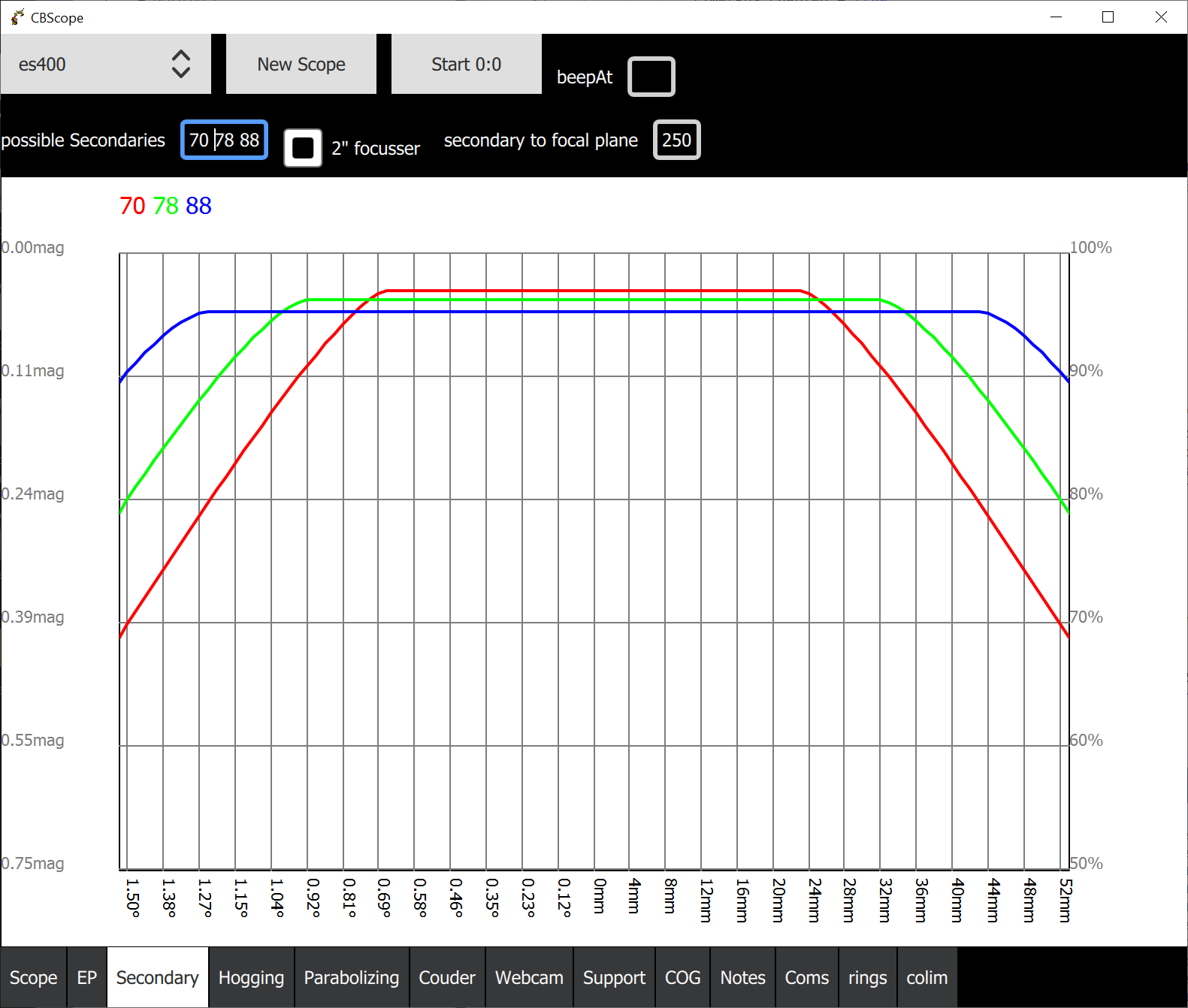Click the New Scope button
The width and height of the screenshot is (1188, 1008).
coord(301,64)
